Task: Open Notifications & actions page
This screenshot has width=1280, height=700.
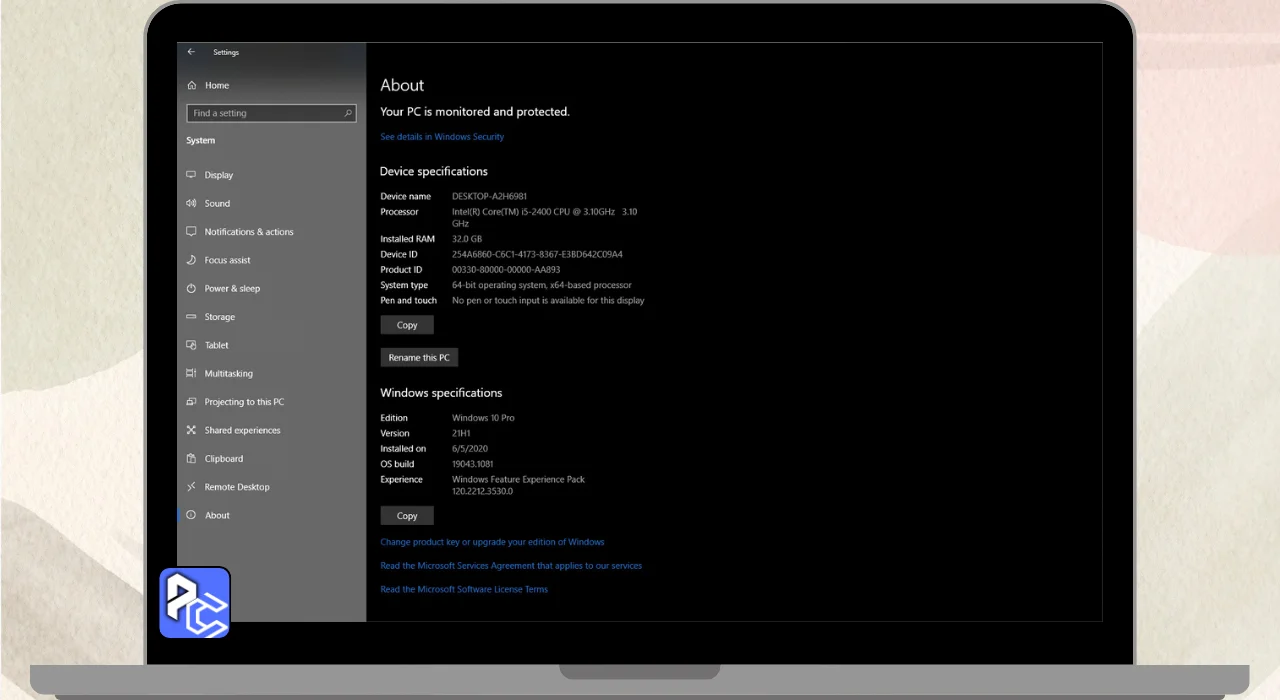Action: (248, 232)
